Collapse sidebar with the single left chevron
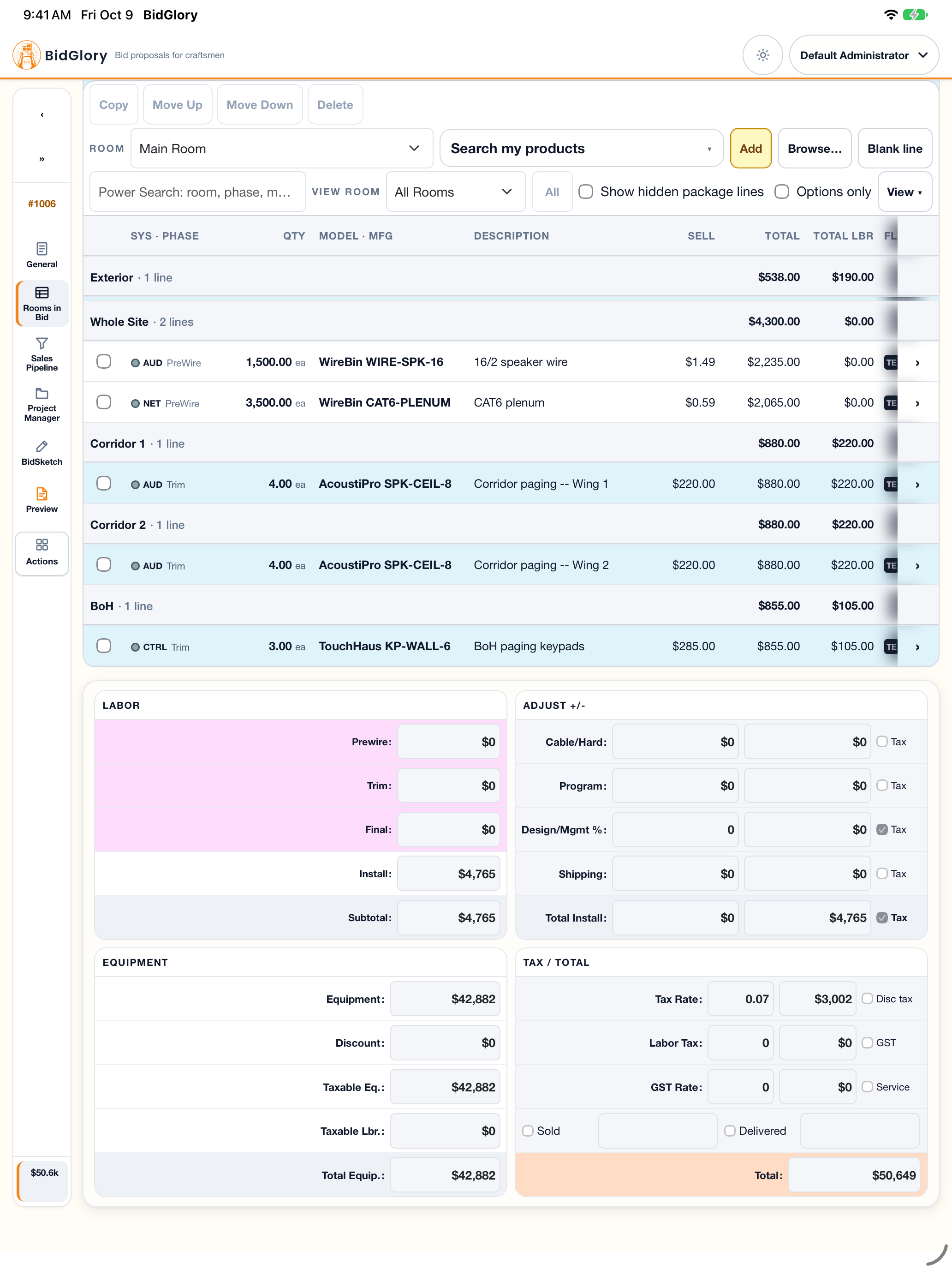The height and width of the screenshot is (1270, 952). coord(42,115)
